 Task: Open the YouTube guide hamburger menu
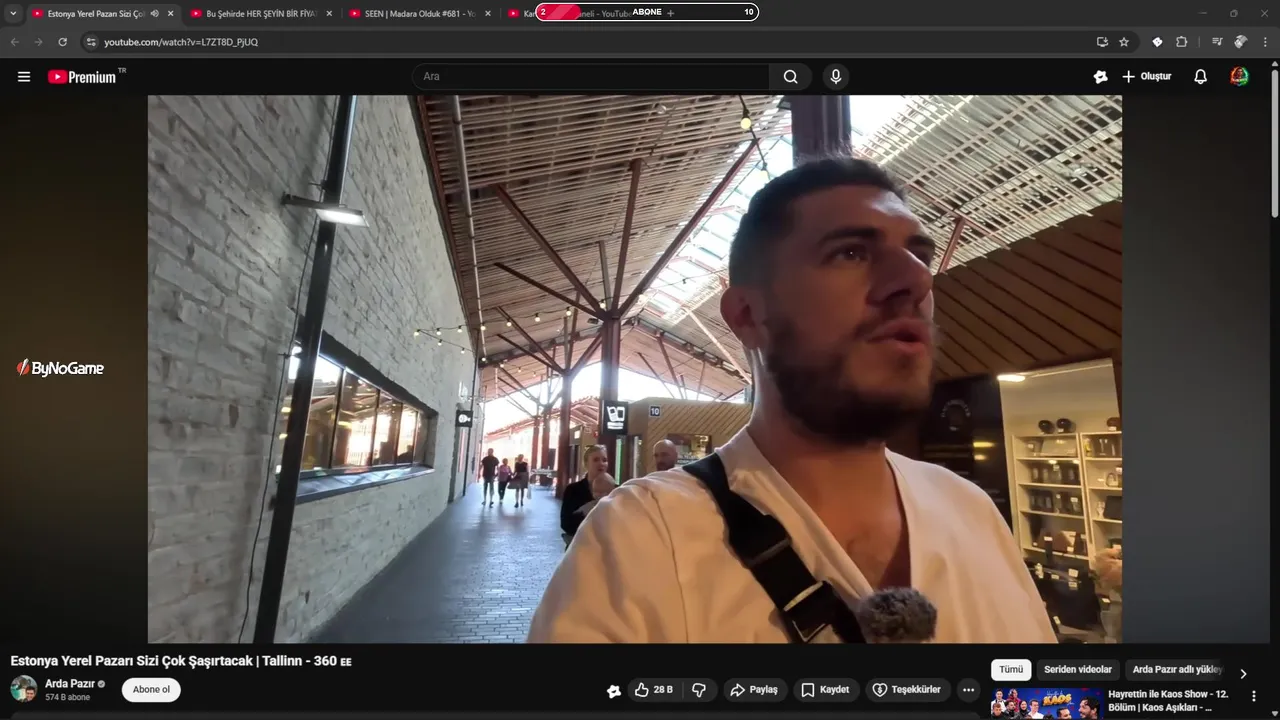coord(24,77)
